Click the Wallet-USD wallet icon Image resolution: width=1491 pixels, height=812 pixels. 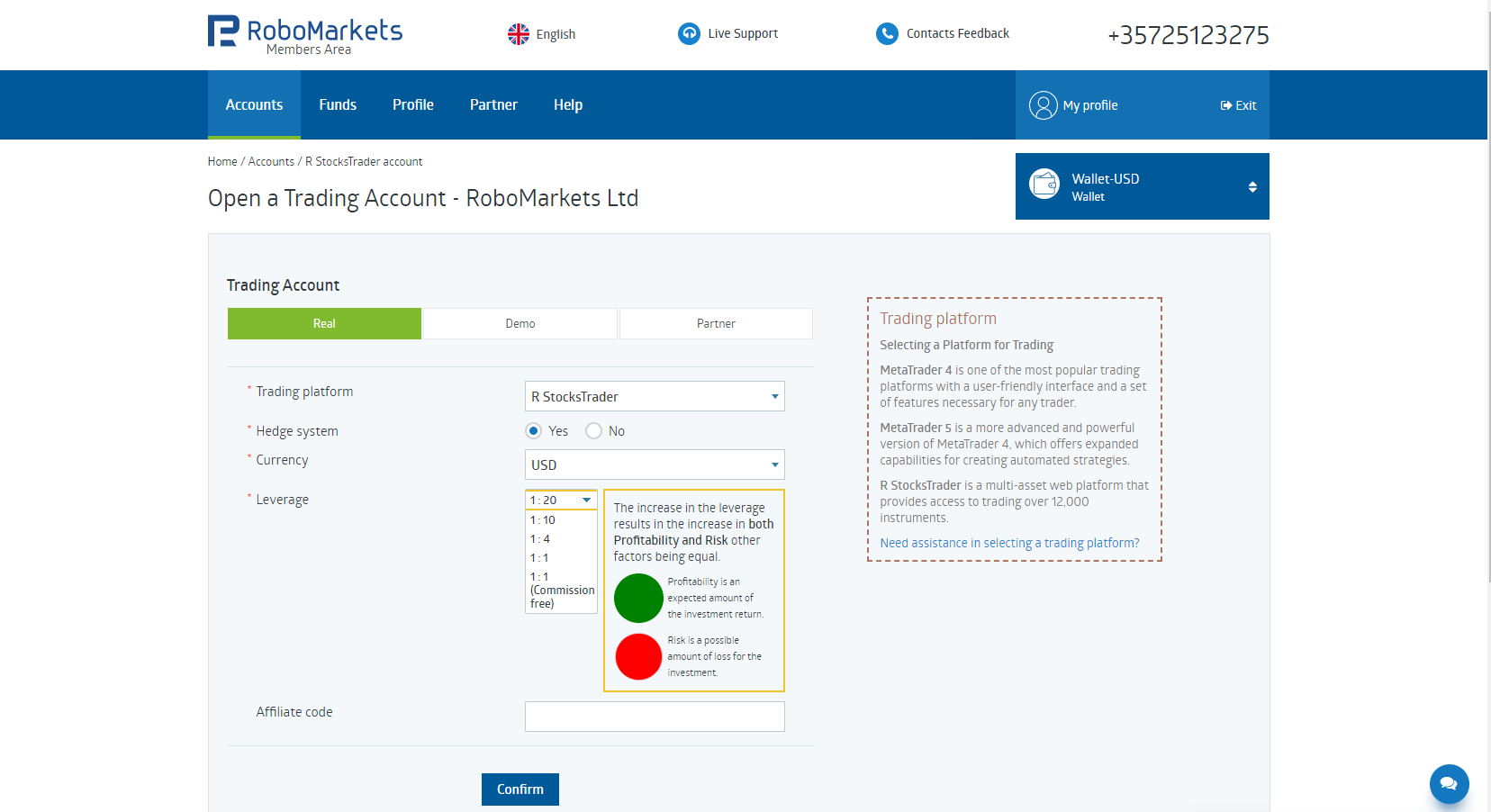click(1044, 185)
